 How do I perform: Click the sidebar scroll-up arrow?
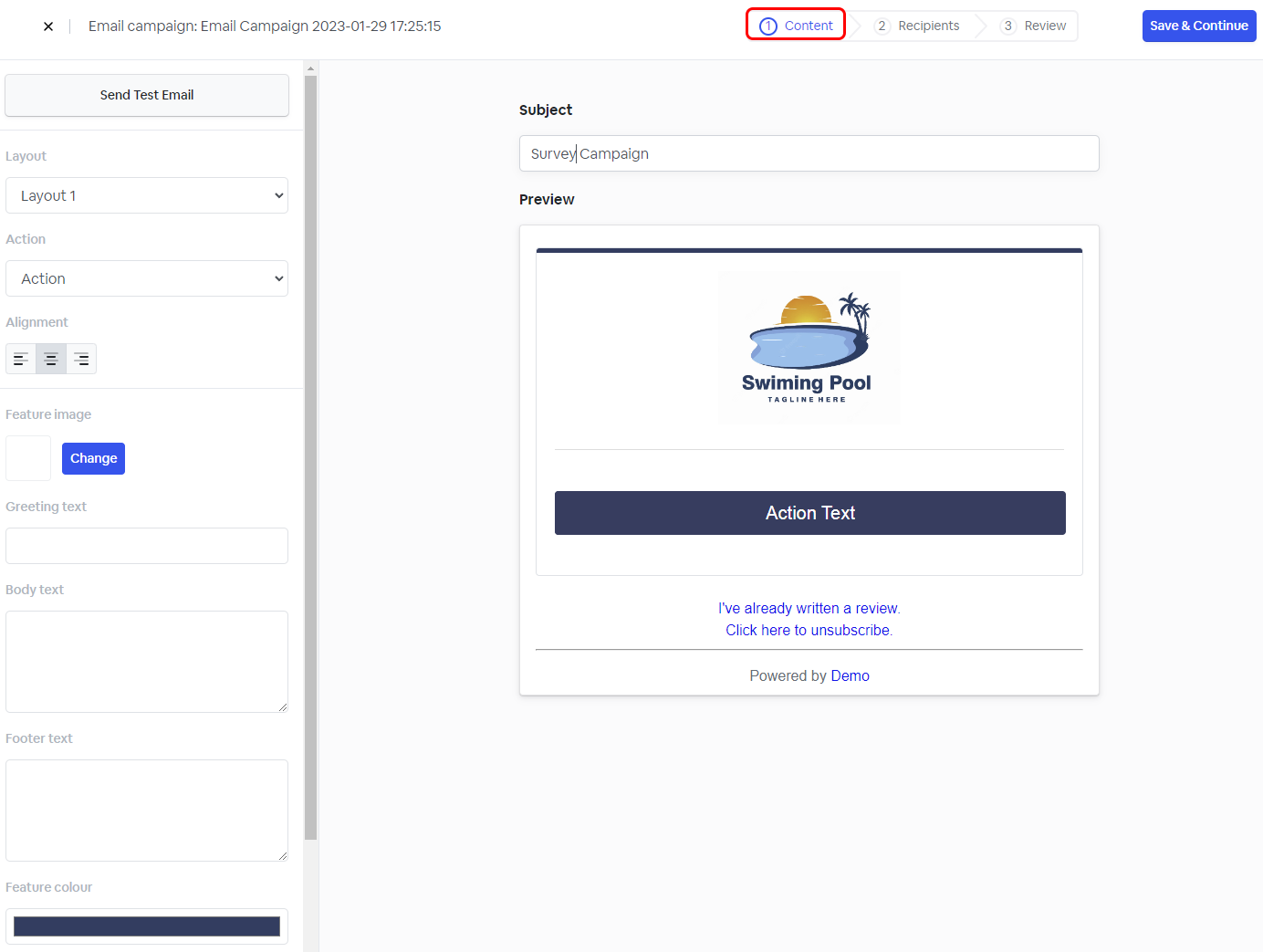coord(310,68)
